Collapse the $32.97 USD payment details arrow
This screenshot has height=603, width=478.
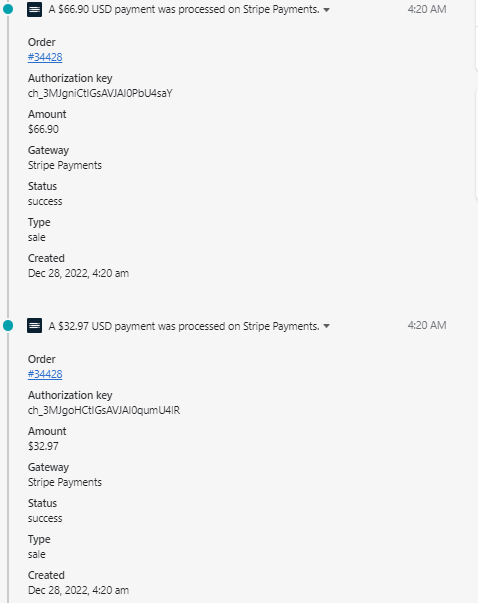326,326
